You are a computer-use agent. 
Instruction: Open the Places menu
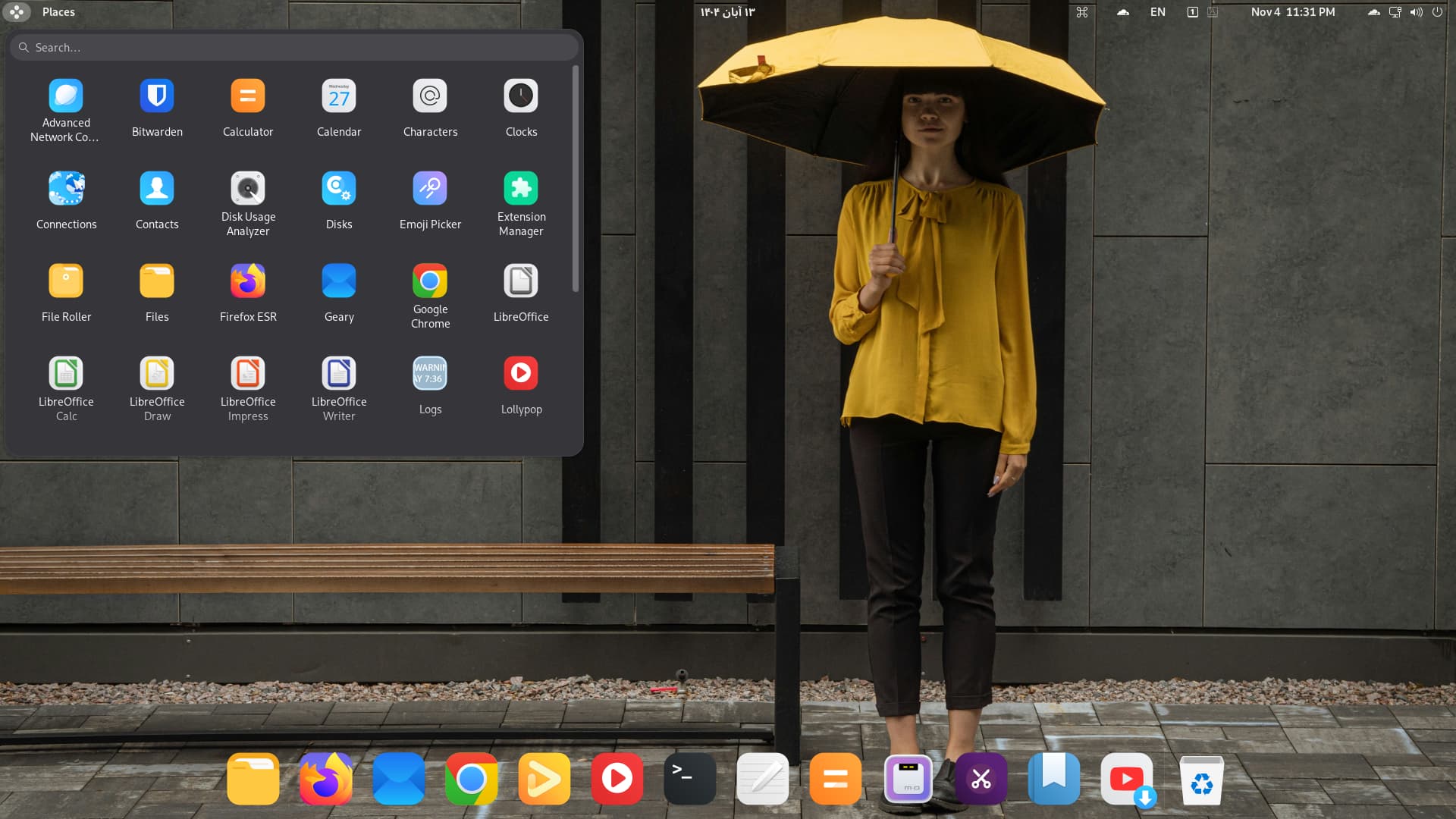click(58, 12)
